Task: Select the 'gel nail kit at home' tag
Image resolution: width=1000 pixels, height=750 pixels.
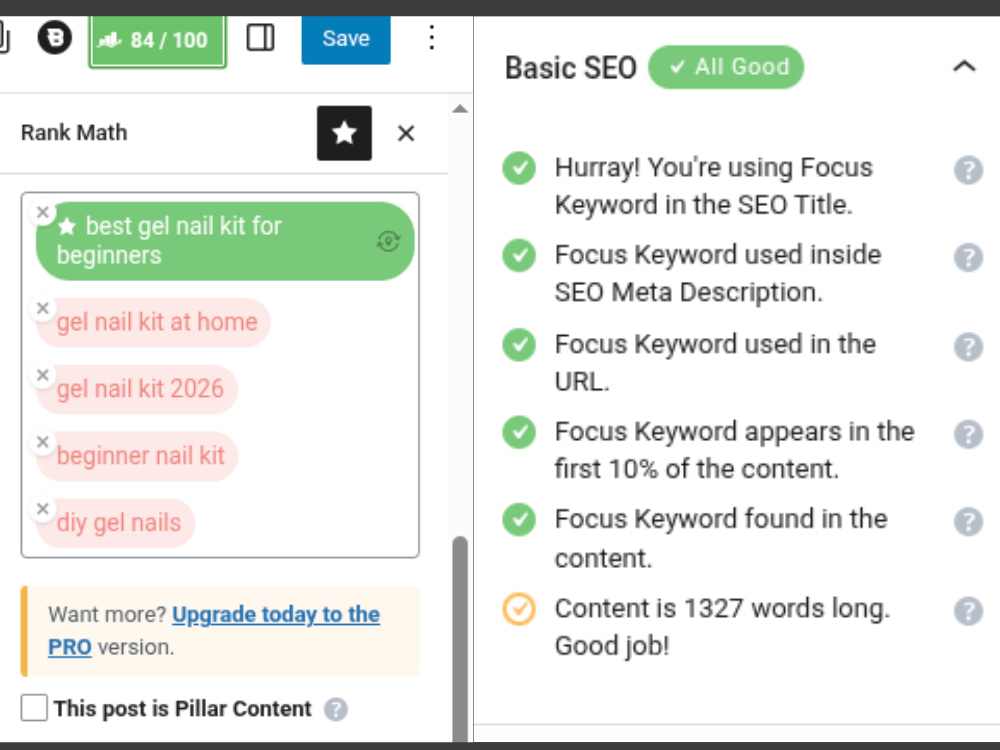Action: (153, 323)
